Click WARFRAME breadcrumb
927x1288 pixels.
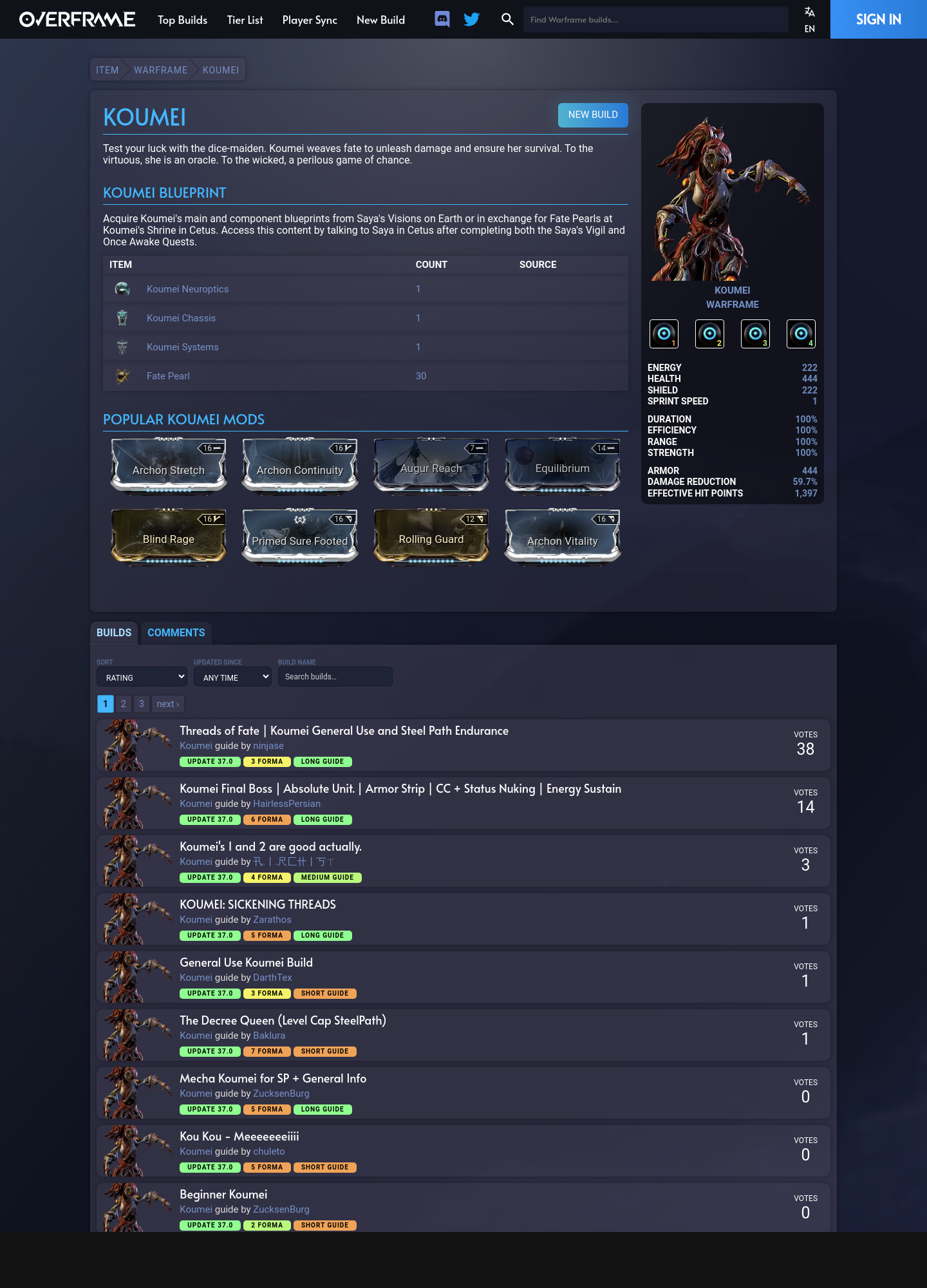[x=161, y=70]
